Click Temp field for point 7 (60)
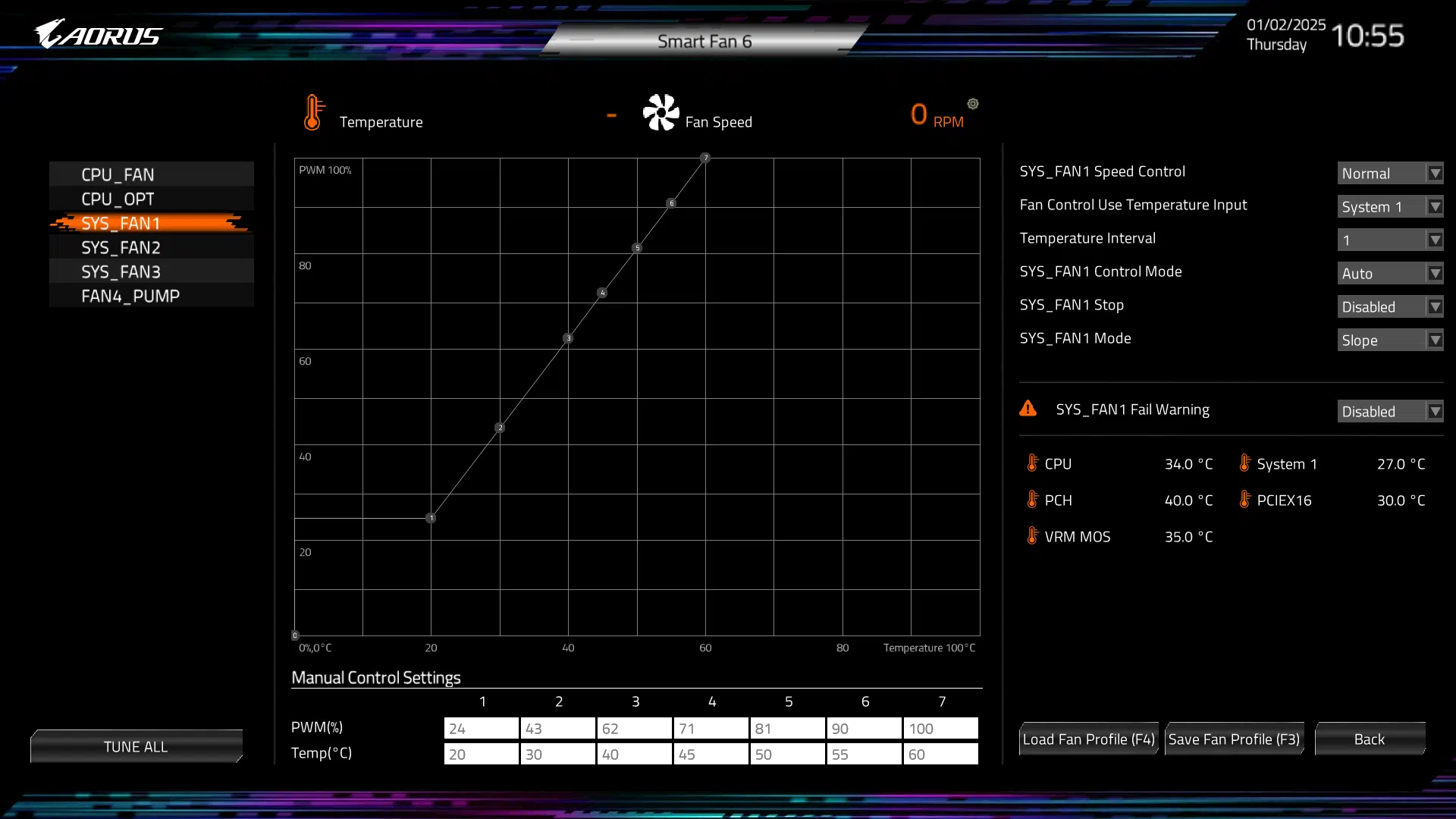 pyautogui.click(x=941, y=754)
